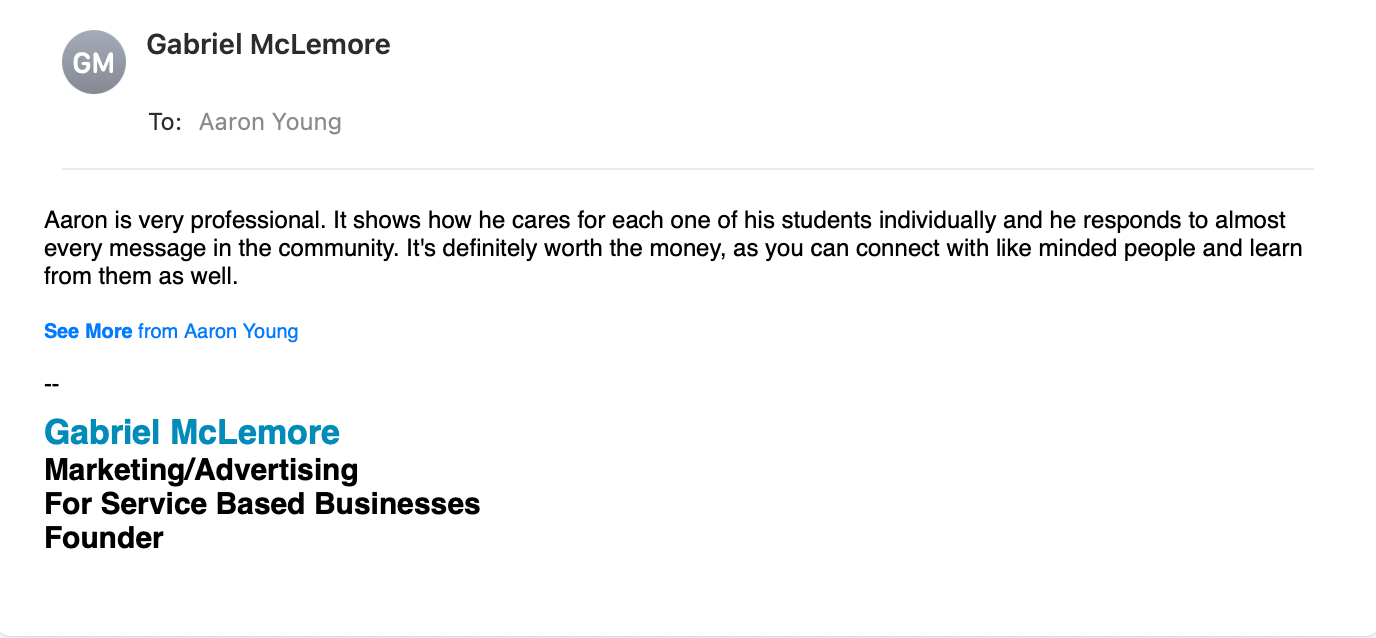1376x638 pixels.
Task: Click the GM sender avatar
Action: (94, 62)
